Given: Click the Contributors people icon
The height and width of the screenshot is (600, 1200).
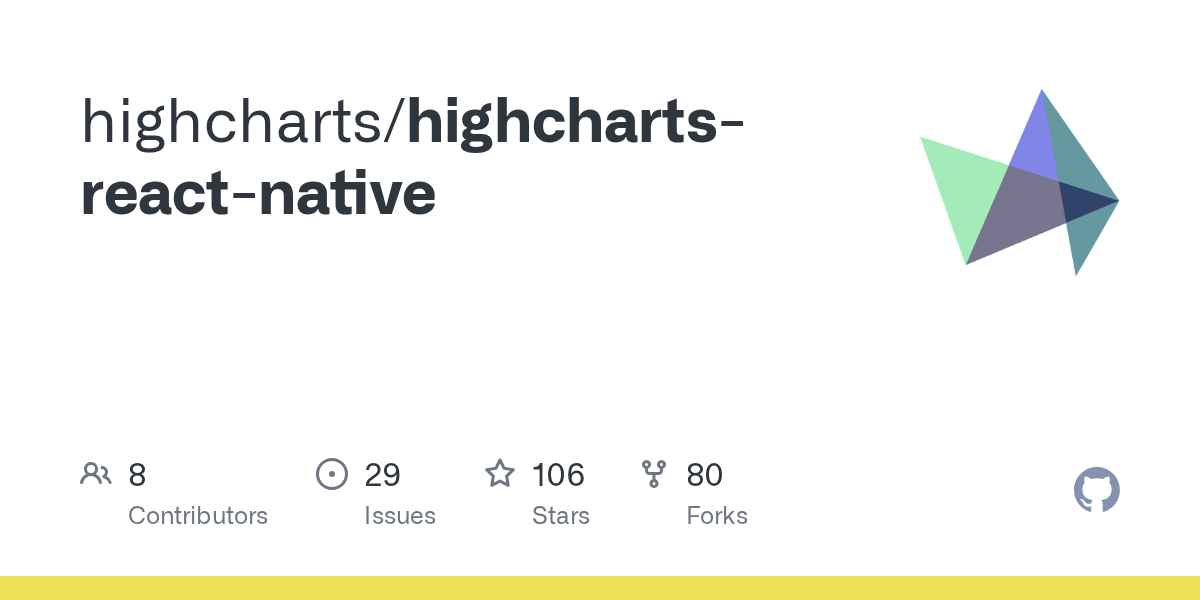Looking at the screenshot, I should tap(96, 474).
